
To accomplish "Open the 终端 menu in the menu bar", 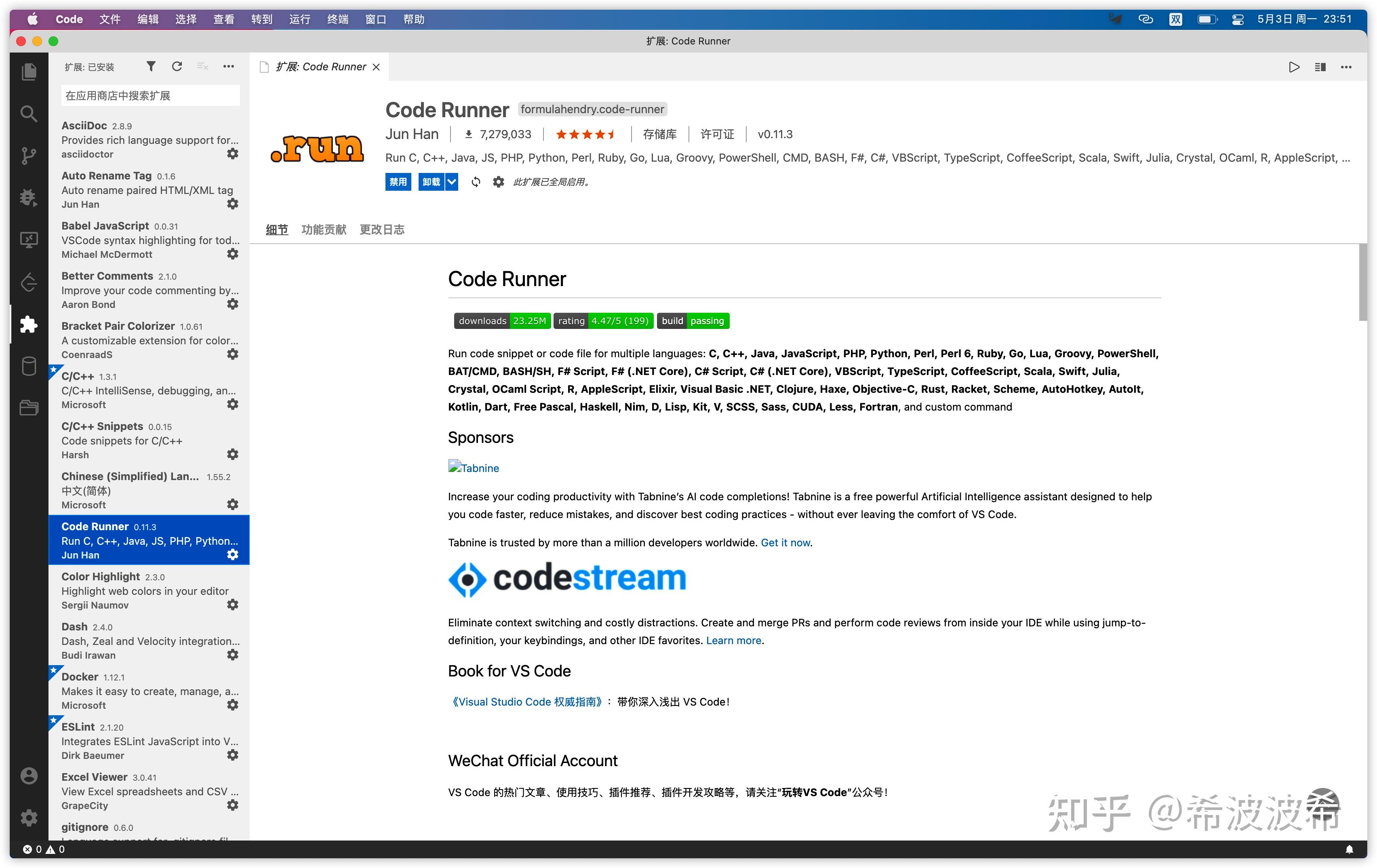I will pos(337,19).
